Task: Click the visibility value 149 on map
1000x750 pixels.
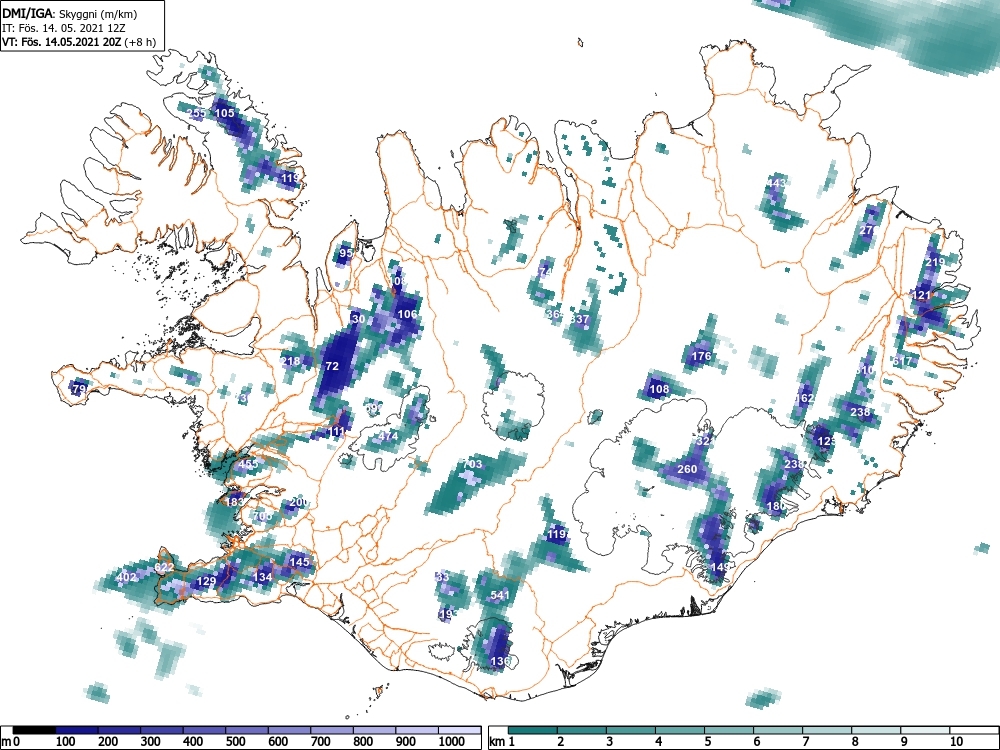Action: coord(719,567)
